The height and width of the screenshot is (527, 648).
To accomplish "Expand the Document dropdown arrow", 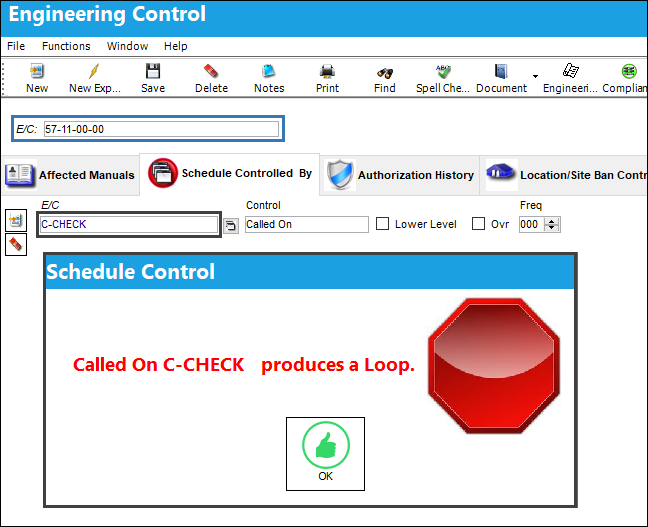I will click(x=535, y=76).
